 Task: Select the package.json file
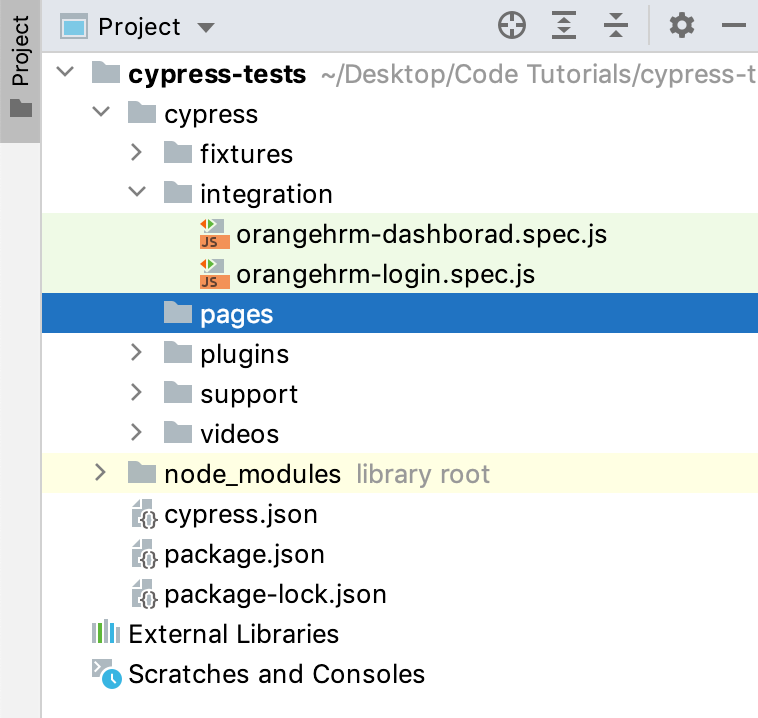tap(244, 555)
